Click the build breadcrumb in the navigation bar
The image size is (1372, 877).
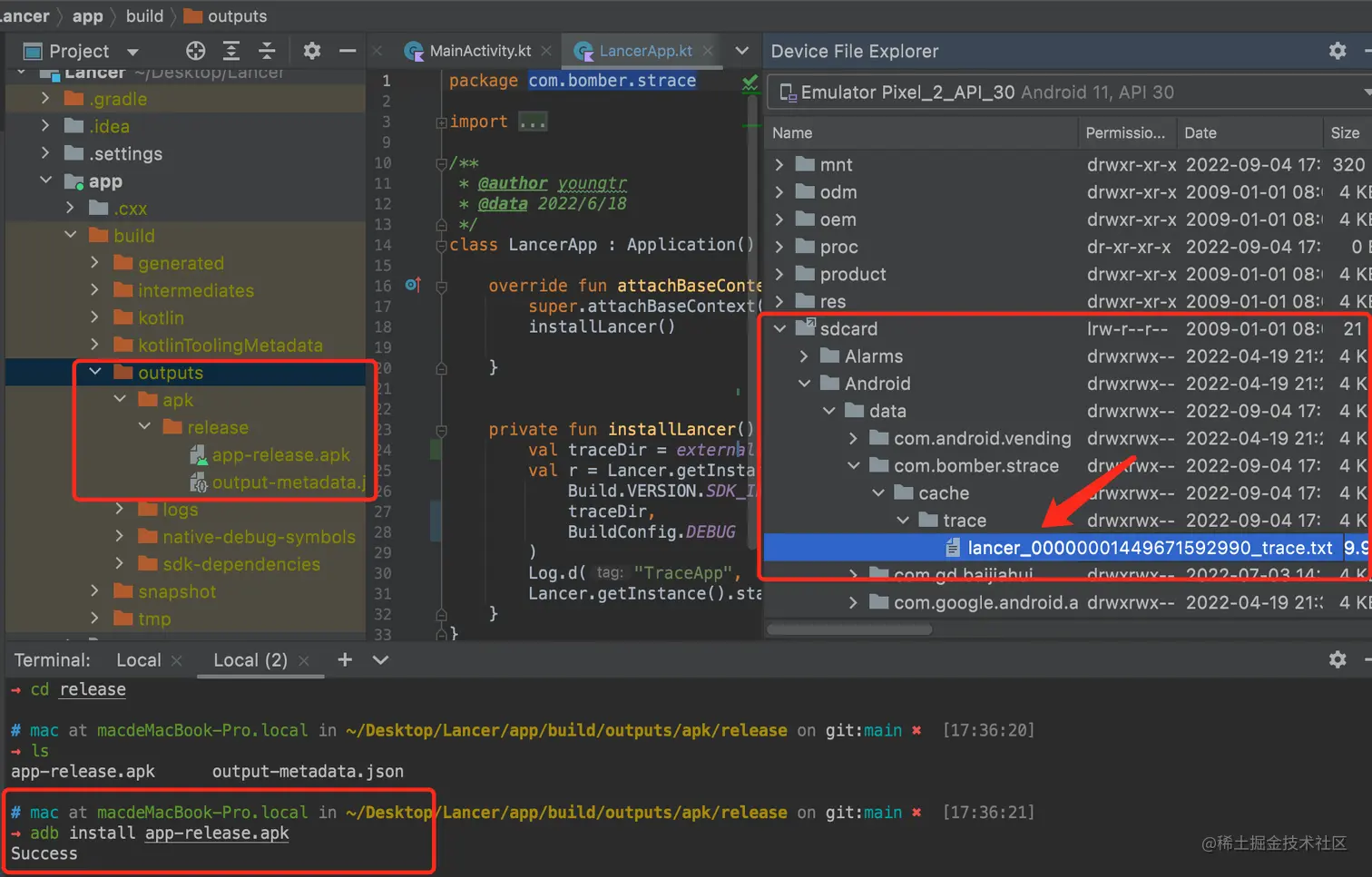click(144, 16)
